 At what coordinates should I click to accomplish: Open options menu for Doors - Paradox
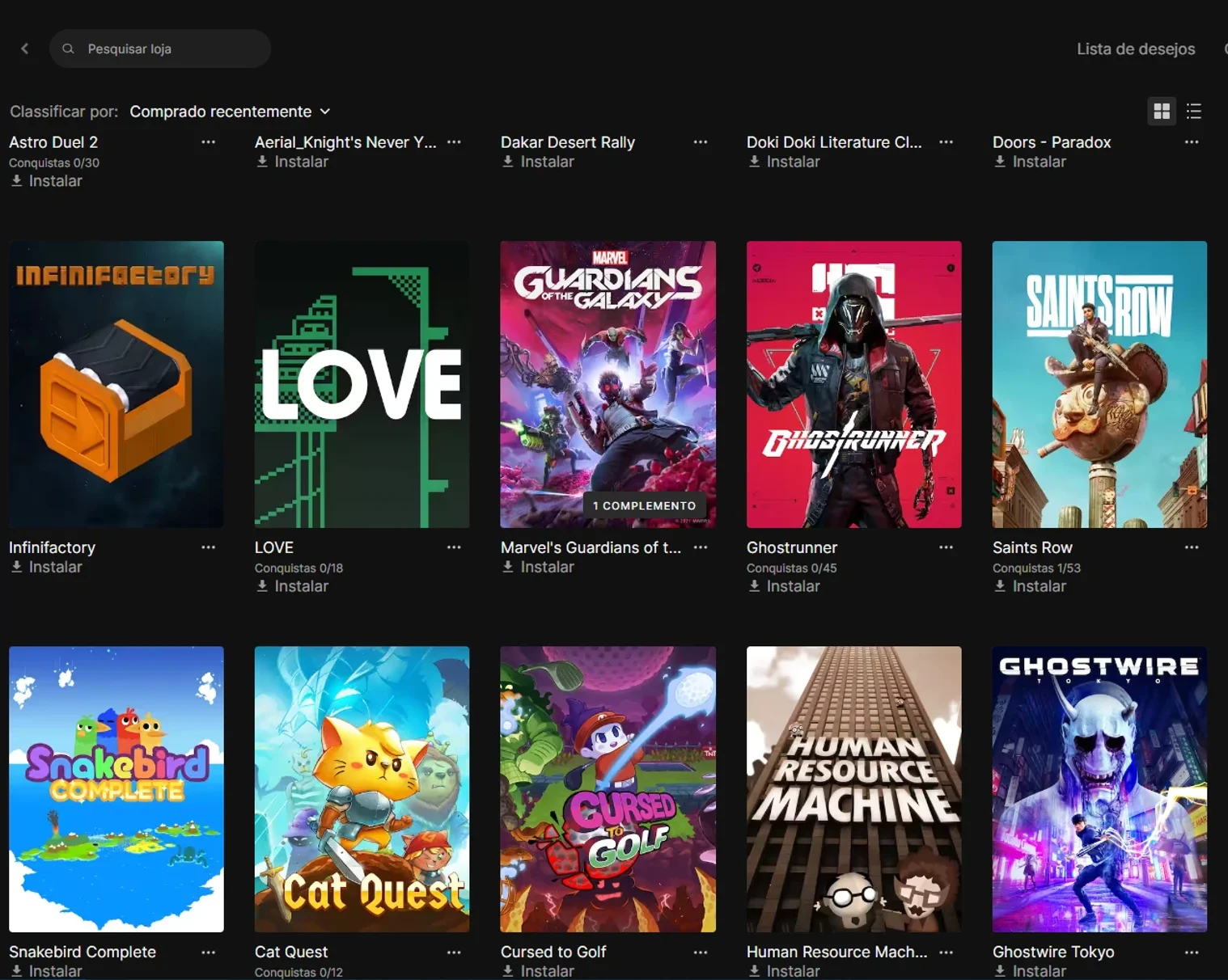(1192, 142)
